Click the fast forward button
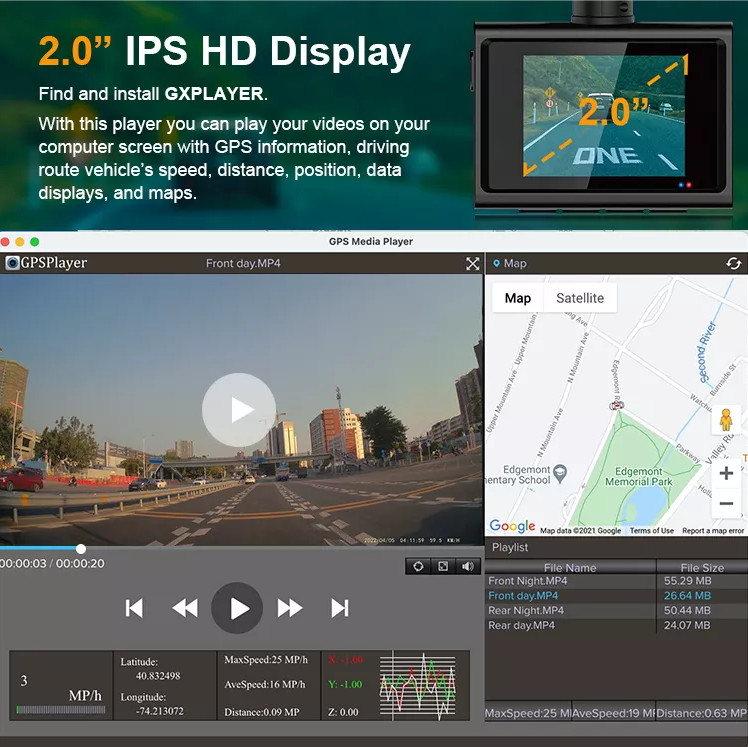The height and width of the screenshot is (747, 748). coord(290,608)
